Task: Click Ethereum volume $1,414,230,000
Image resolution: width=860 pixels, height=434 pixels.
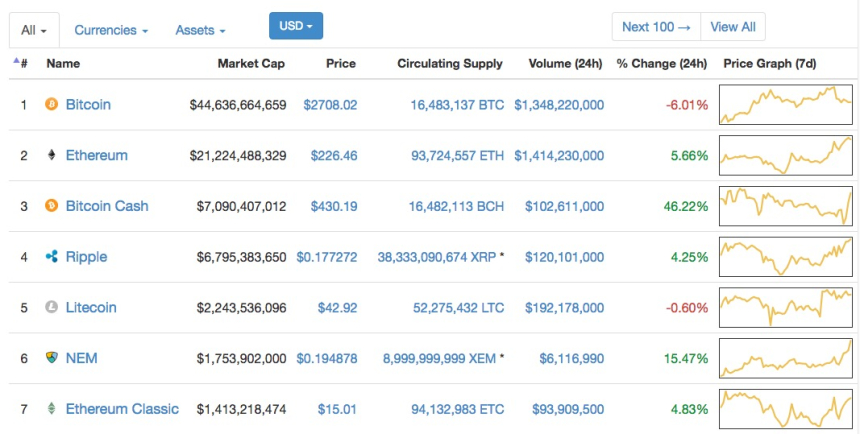Action: tap(559, 156)
